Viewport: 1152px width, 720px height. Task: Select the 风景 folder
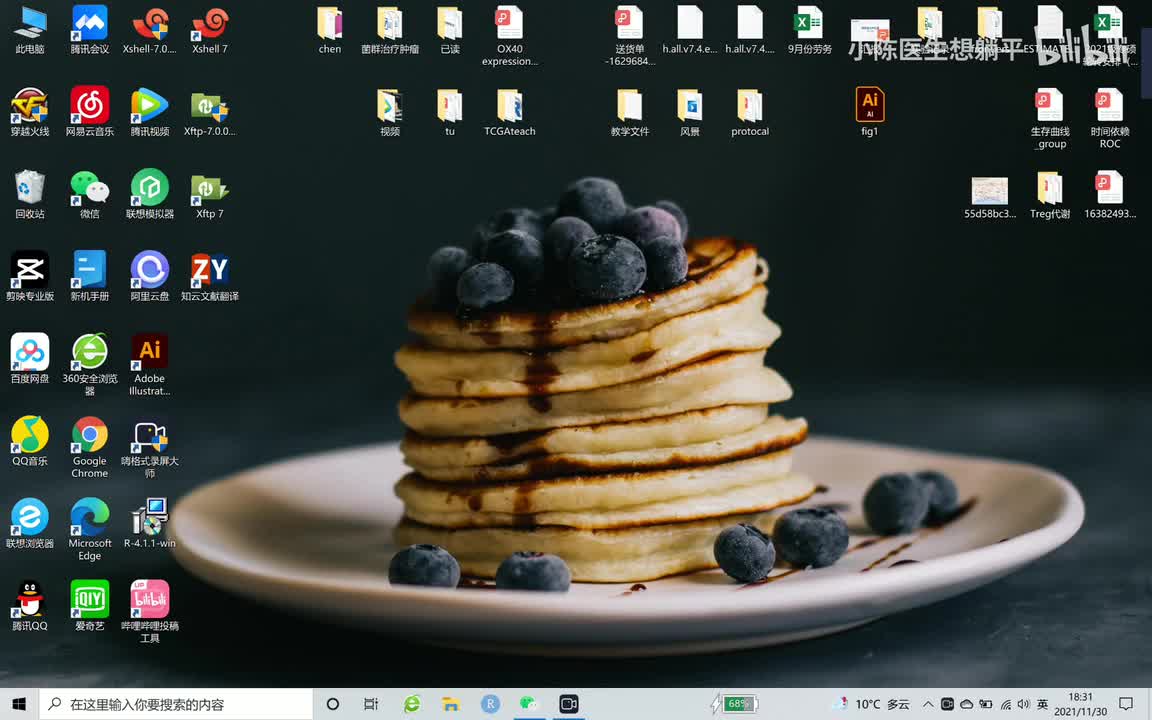[690, 113]
